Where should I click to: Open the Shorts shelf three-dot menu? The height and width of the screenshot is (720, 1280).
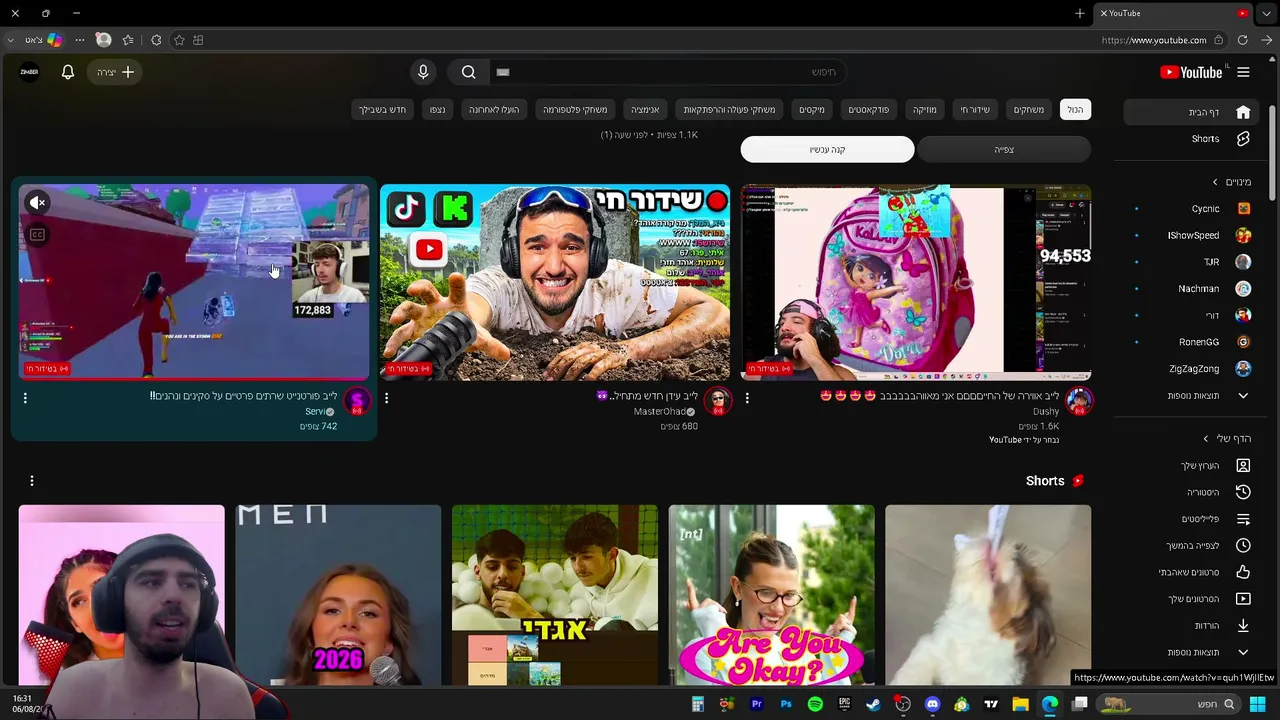pos(32,481)
